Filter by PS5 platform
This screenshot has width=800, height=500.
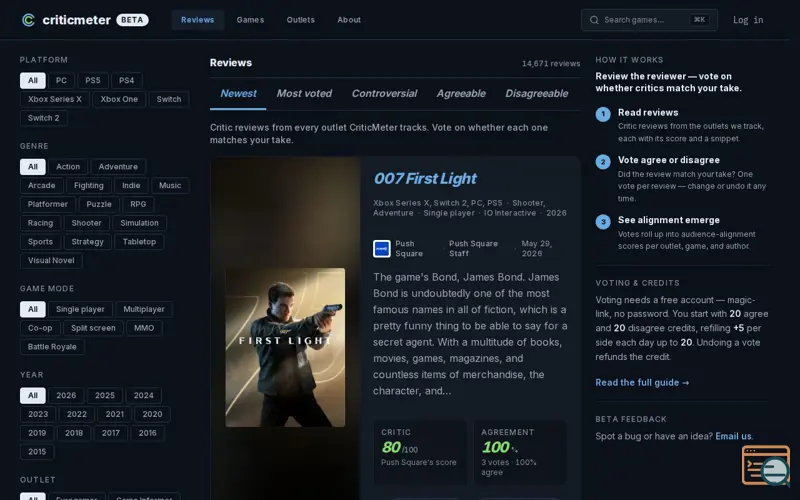(93, 81)
